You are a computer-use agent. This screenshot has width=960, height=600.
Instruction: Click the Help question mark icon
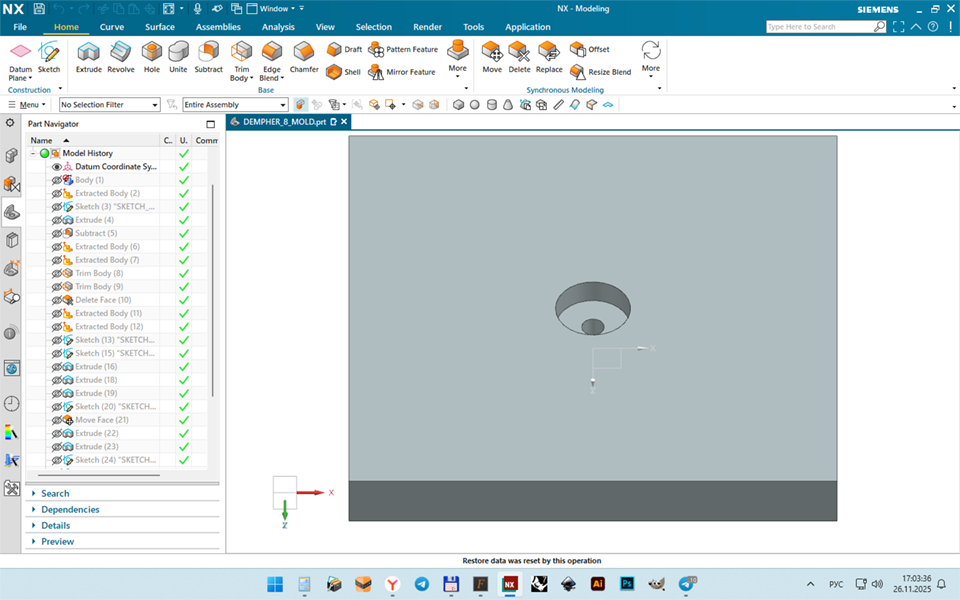pos(932,27)
